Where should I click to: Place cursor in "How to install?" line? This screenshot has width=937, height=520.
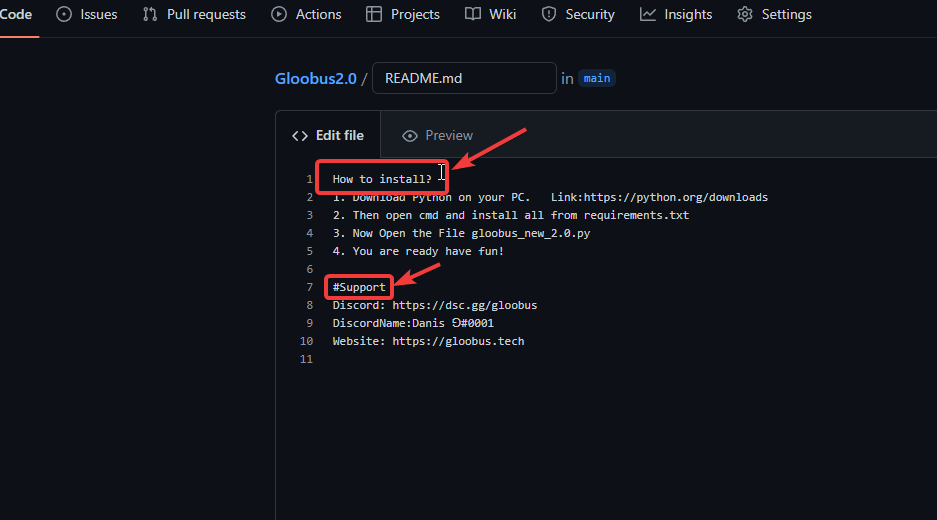[382, 179]
